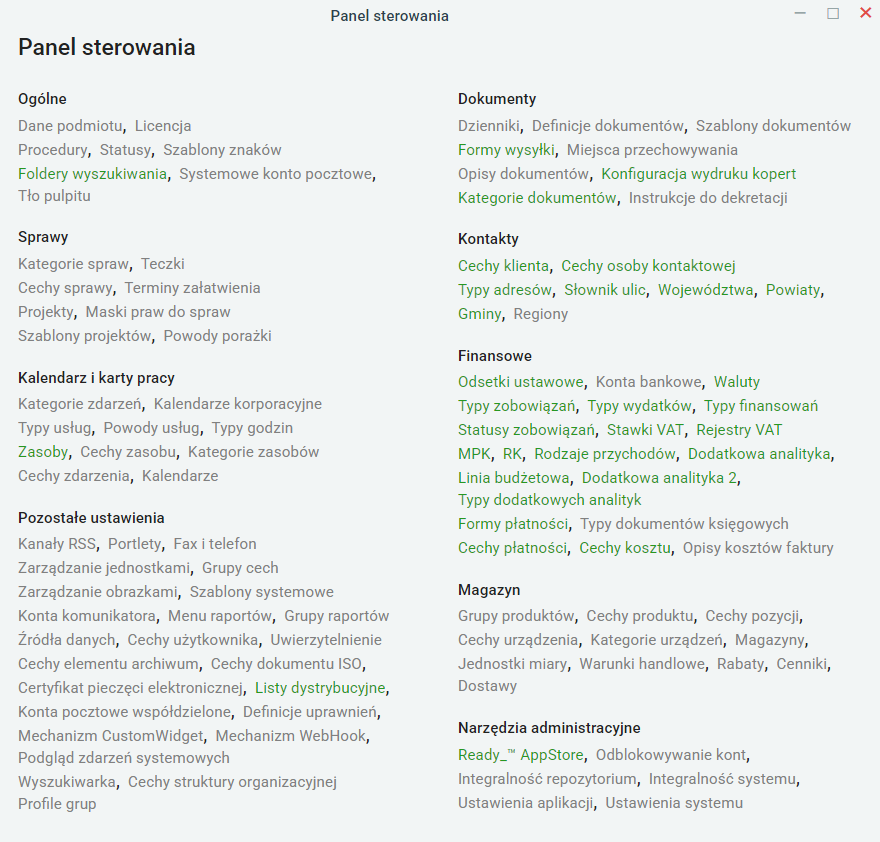Open Szablony znaków under Ogólne
Viewport: 880px width, 842px height.
tap(222, 150)
